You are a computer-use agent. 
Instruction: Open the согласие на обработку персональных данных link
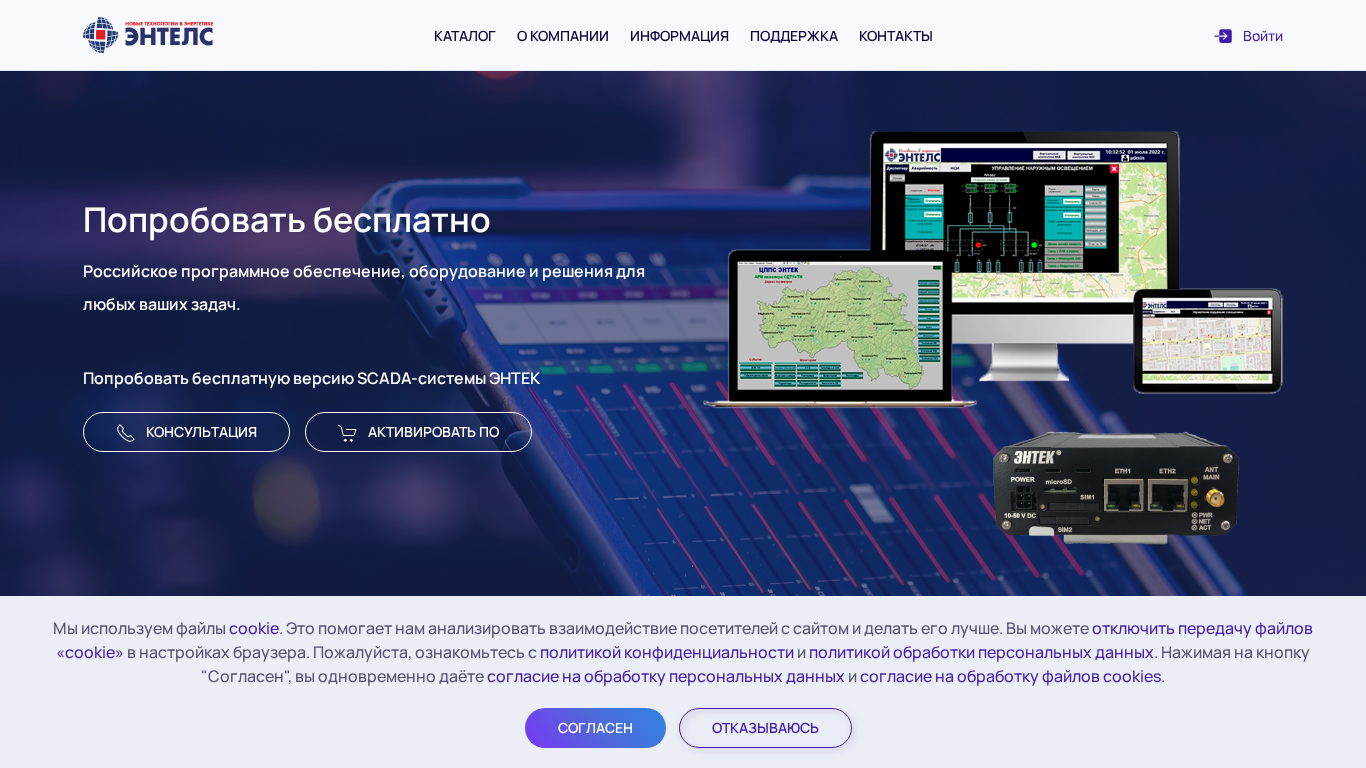(x=666, y=676)
